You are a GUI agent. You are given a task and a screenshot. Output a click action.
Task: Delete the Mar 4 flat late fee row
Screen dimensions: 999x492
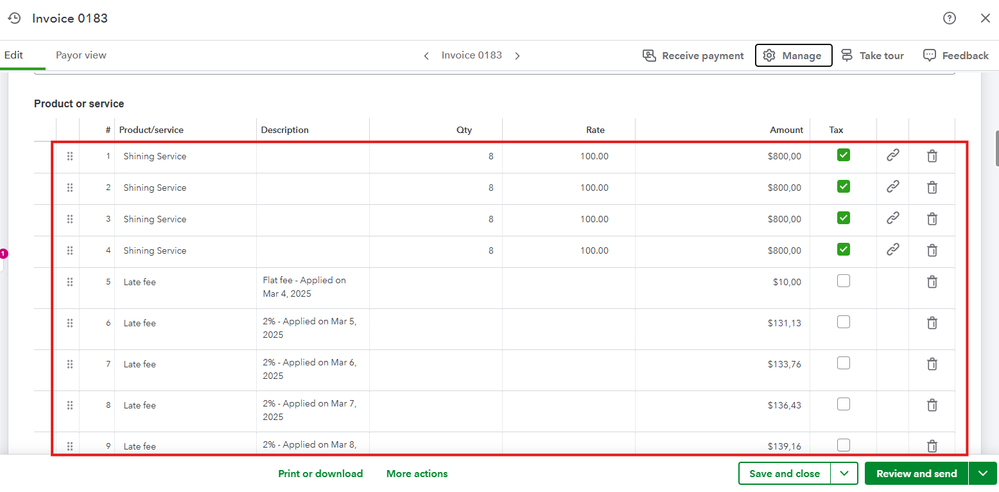(x=931, y=282)
